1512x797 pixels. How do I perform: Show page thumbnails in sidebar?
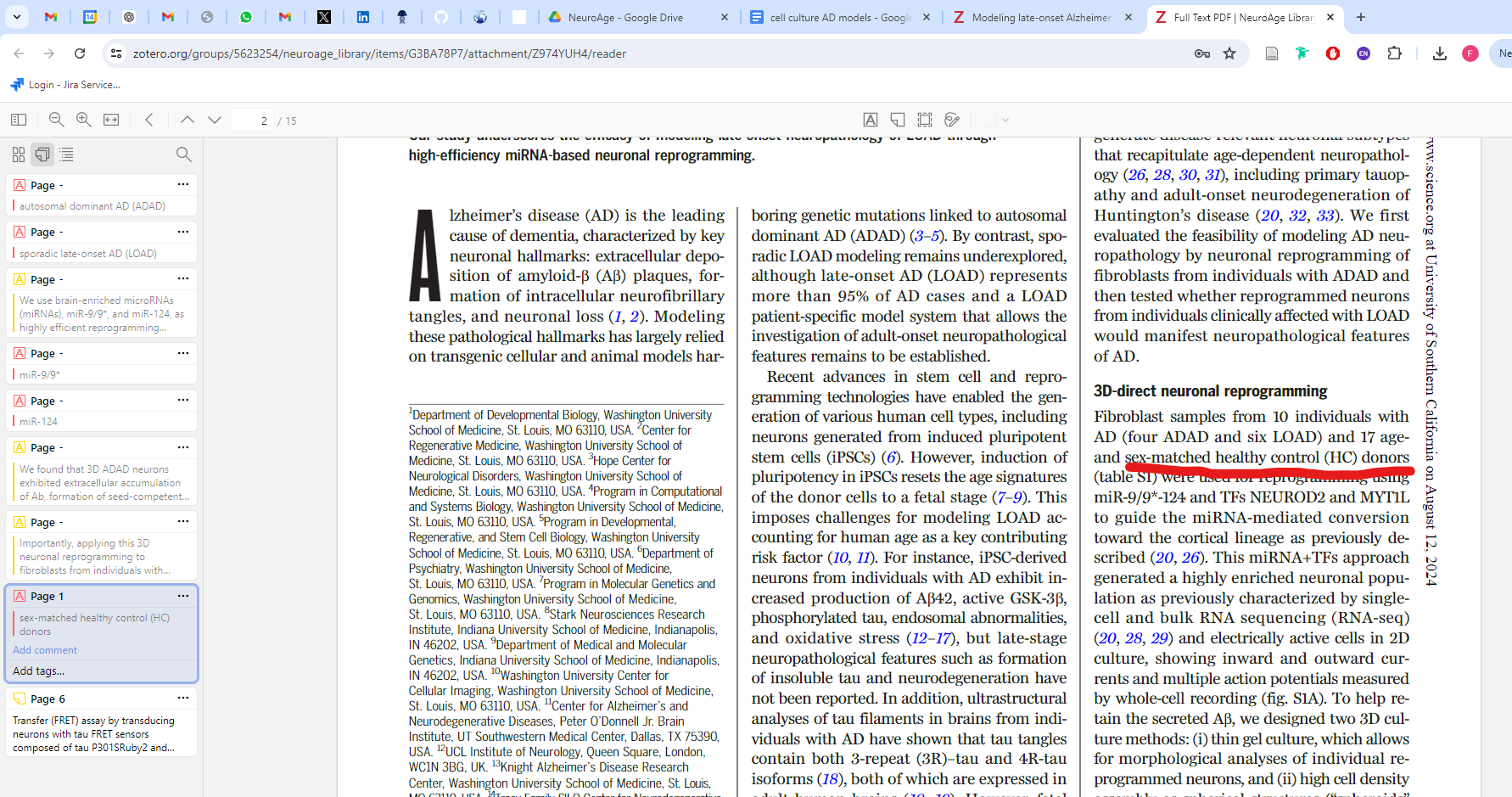click(x=19, y=154)
